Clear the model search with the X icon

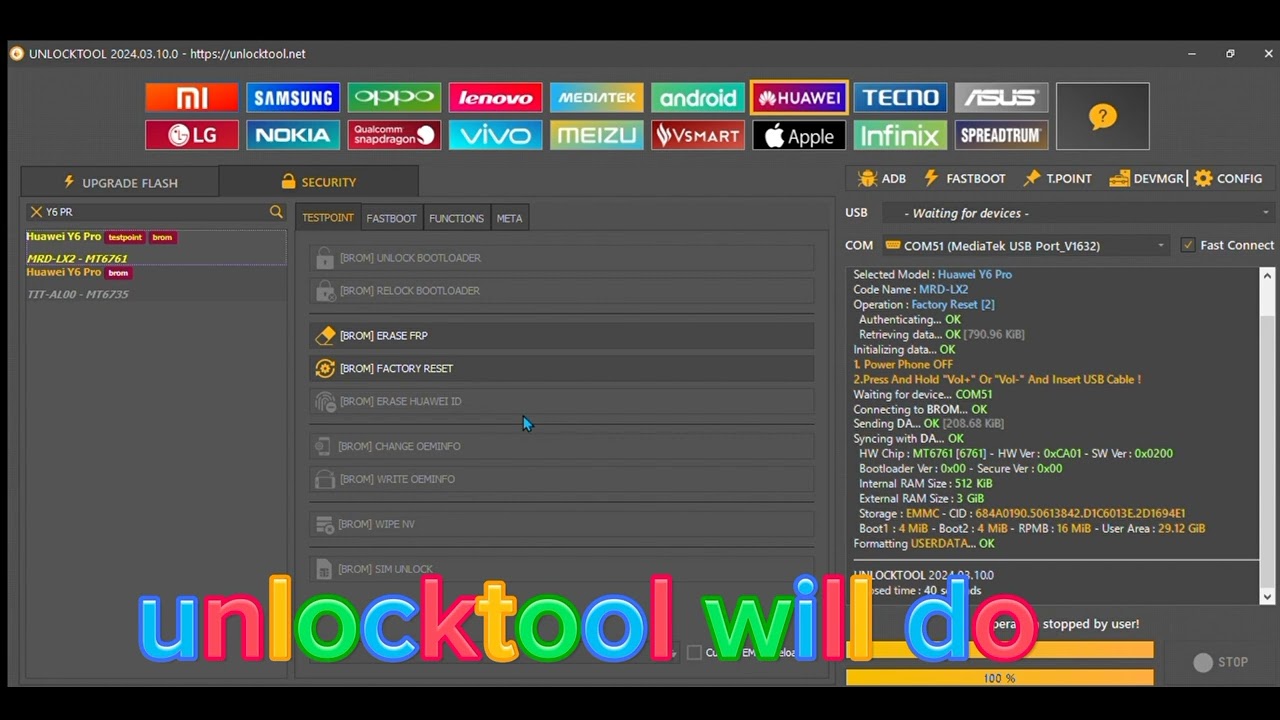click(36, 212)
